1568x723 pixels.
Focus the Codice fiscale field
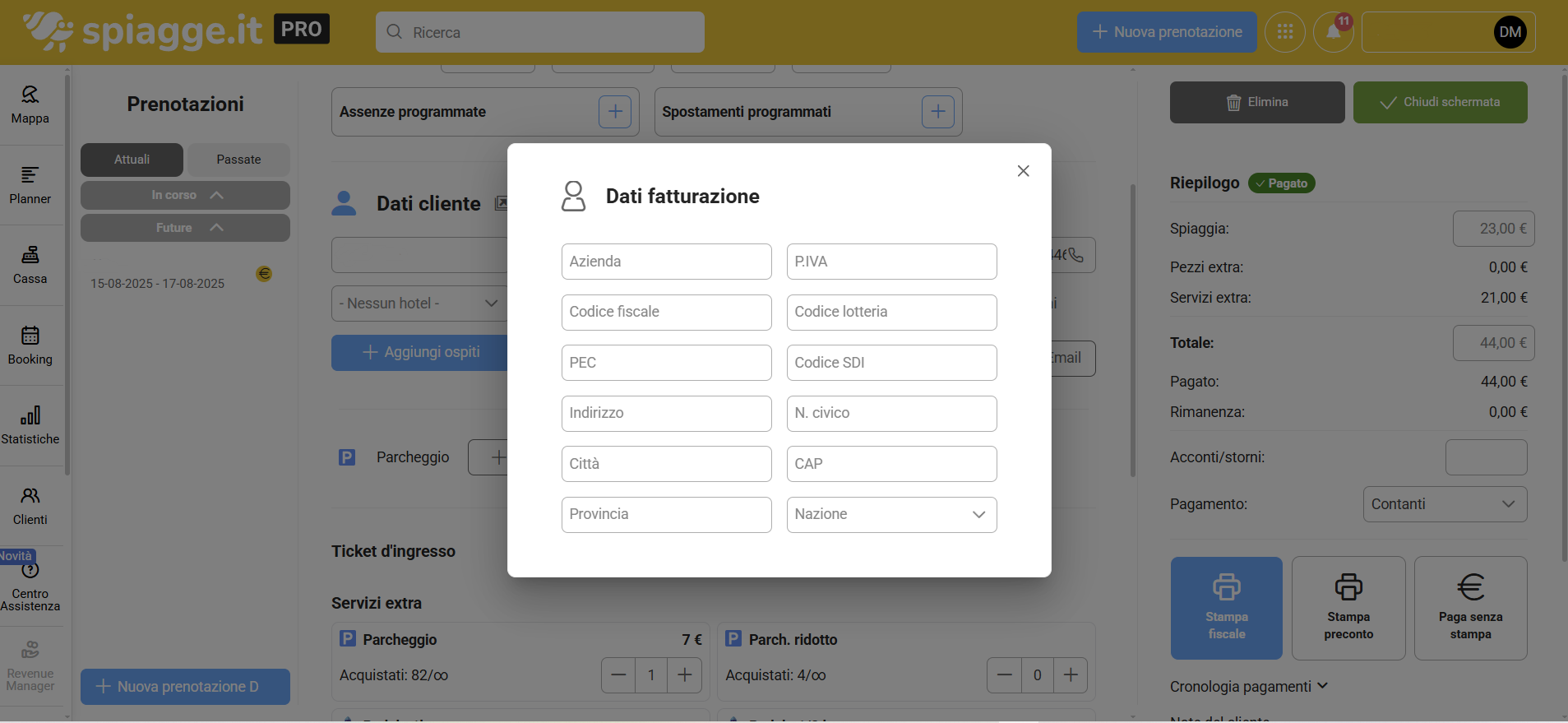click(666, 313)
